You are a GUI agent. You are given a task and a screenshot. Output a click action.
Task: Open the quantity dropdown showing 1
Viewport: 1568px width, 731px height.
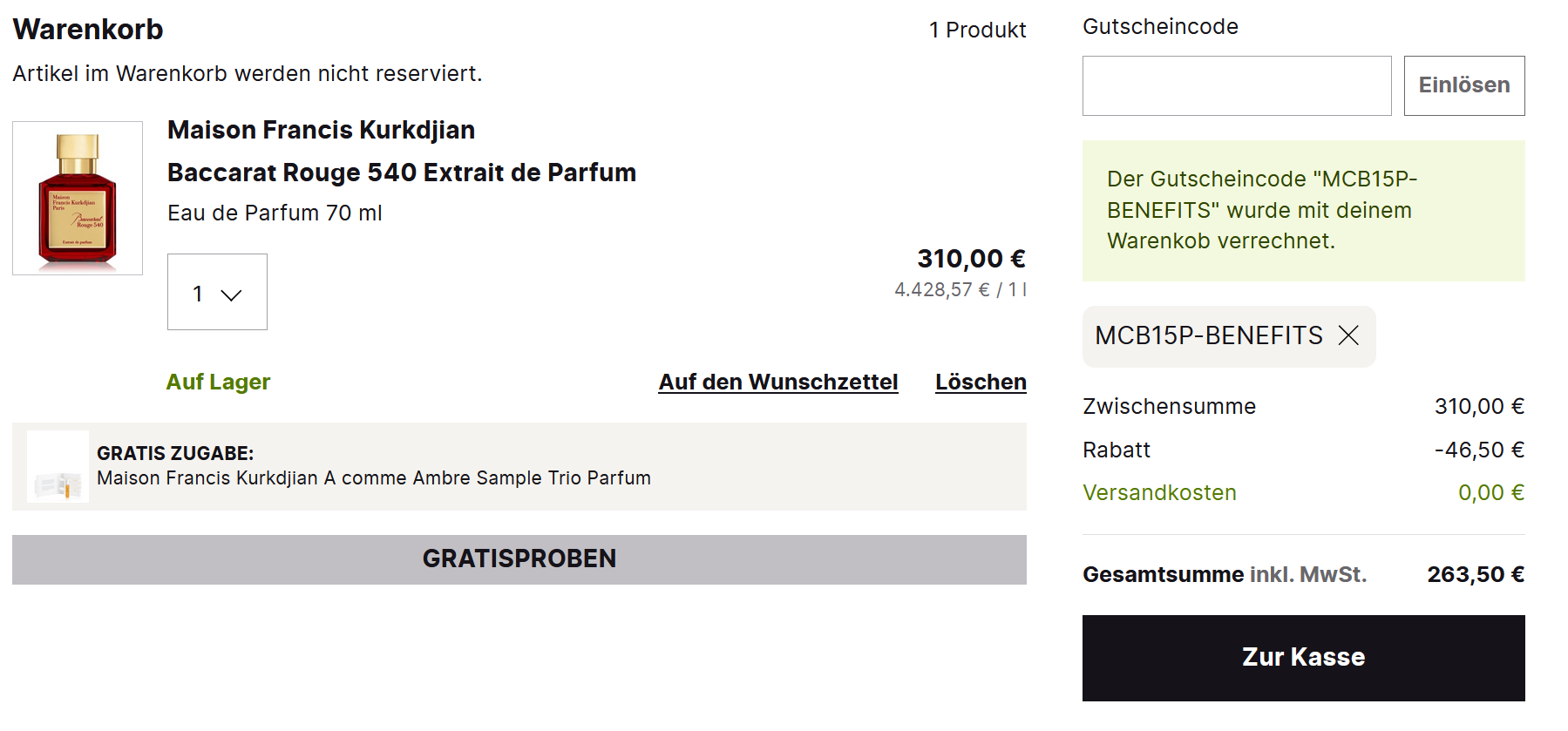coord(217,293)
